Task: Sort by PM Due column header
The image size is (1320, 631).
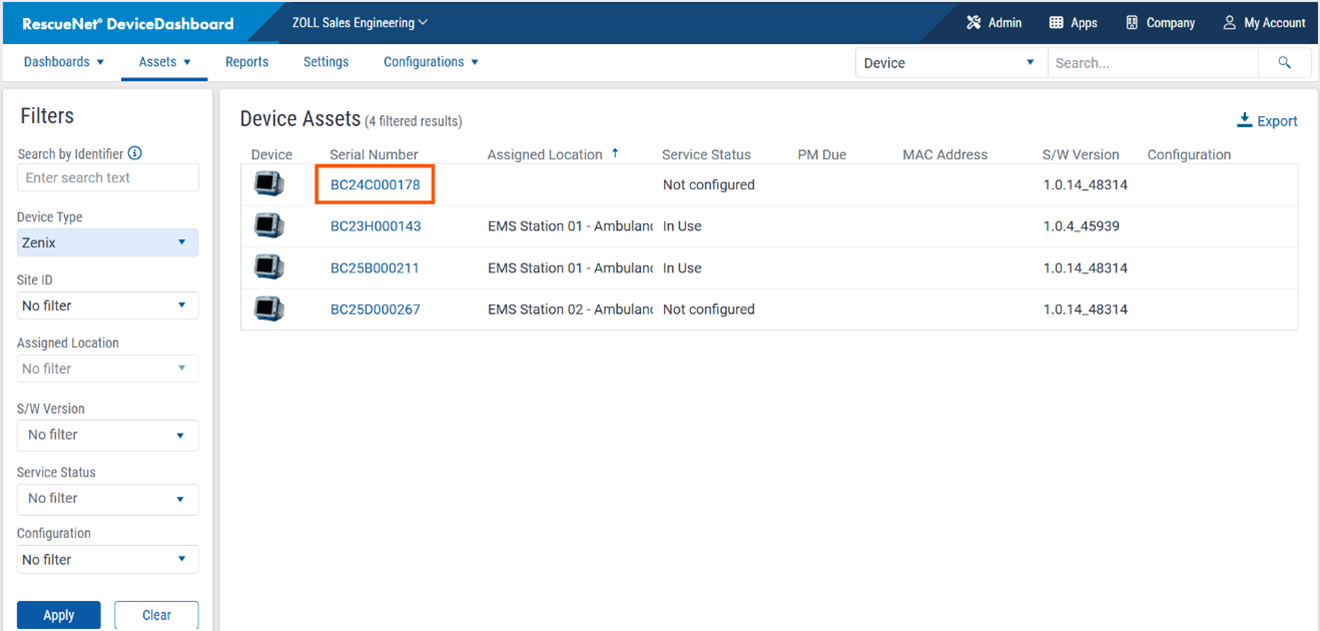Action: [x=822, y=154]
